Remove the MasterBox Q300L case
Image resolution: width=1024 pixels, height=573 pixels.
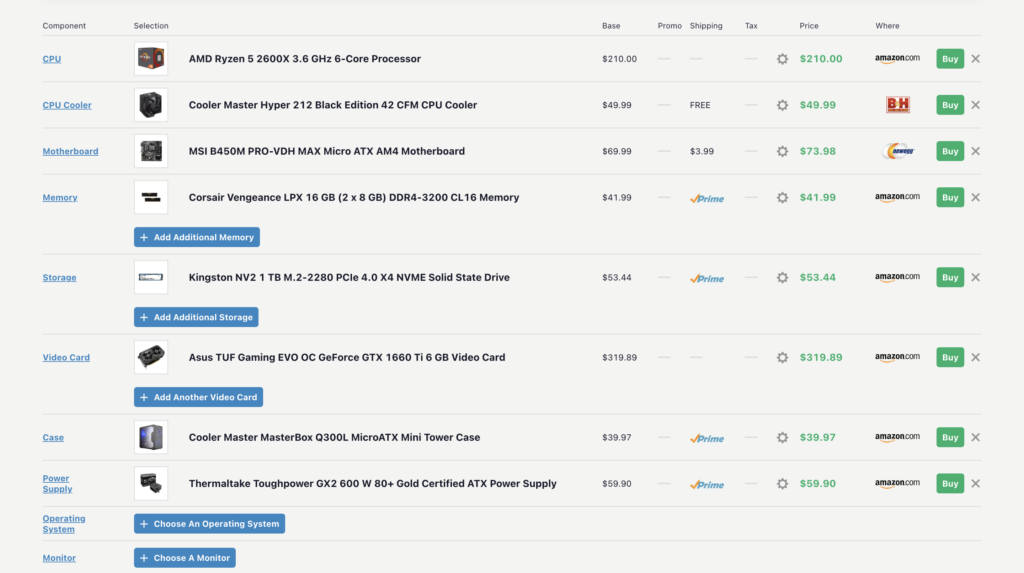point(976,437)
